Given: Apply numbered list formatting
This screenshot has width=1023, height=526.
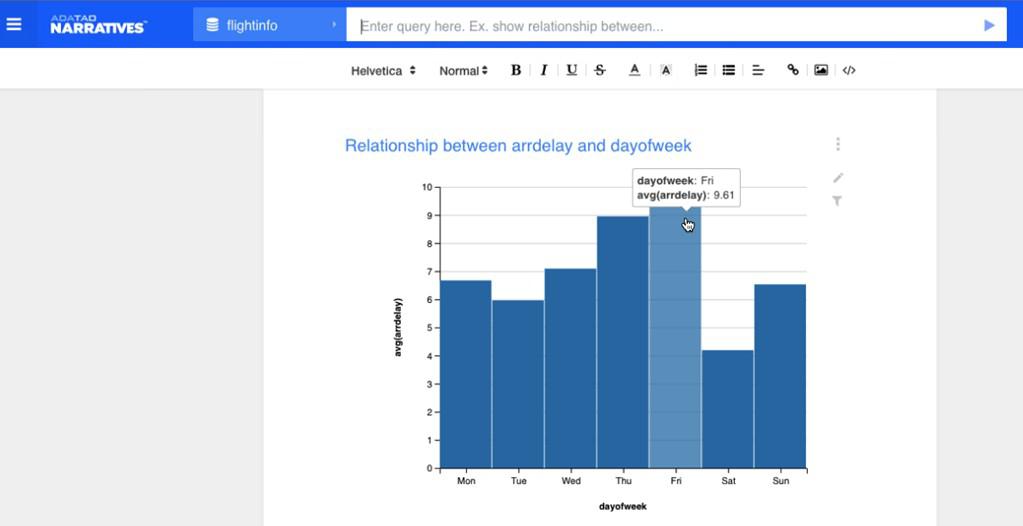Looking at the screenshot, I should [701, 70].
